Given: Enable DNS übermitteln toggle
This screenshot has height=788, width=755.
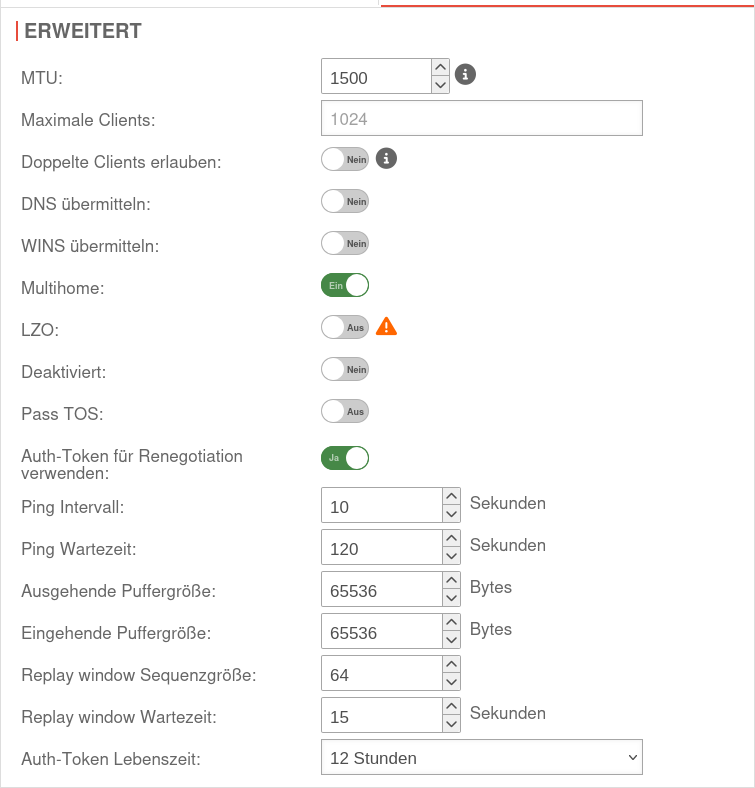Looking at the screenshot, I should (345, 201).
